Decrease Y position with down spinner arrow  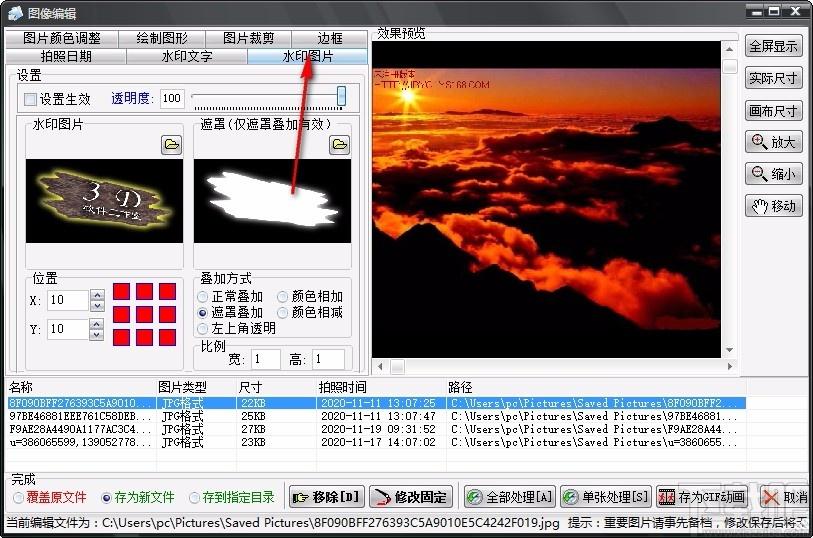tap(97, 335)
